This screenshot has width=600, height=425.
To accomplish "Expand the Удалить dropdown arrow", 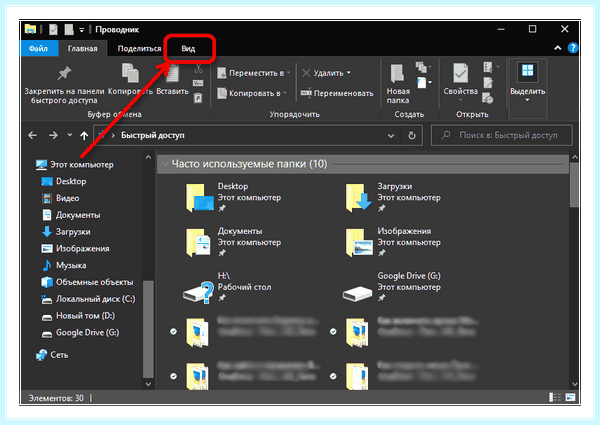I will click(349, 73).
